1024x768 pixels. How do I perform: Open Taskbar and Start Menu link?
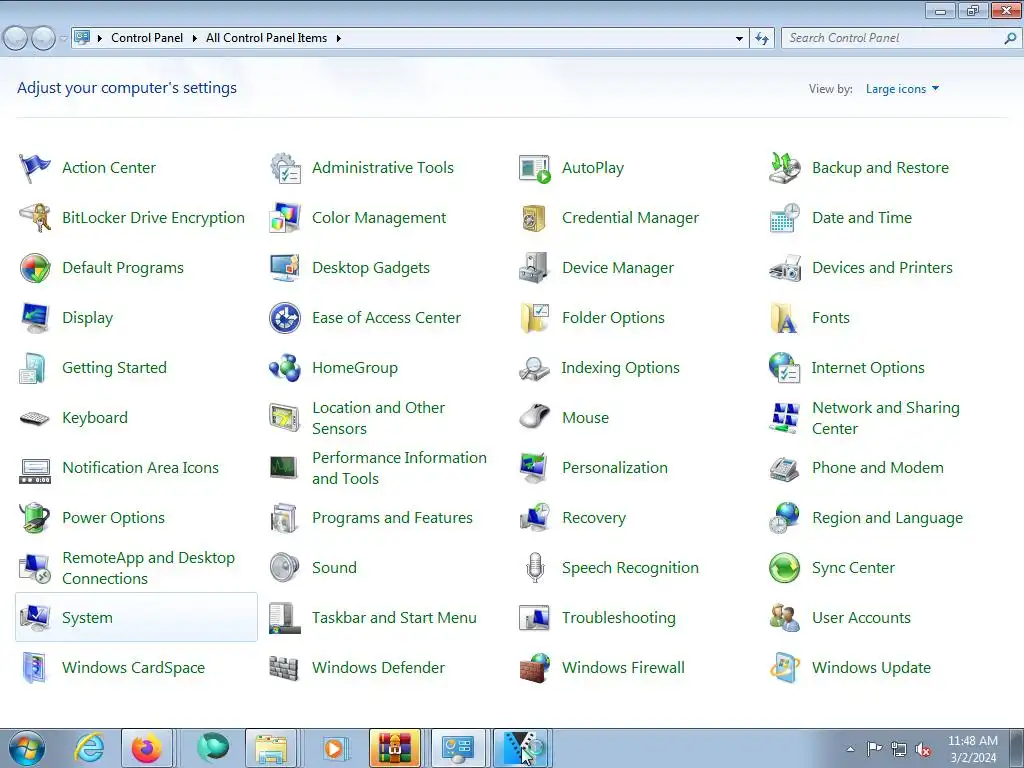click(394, 618)
